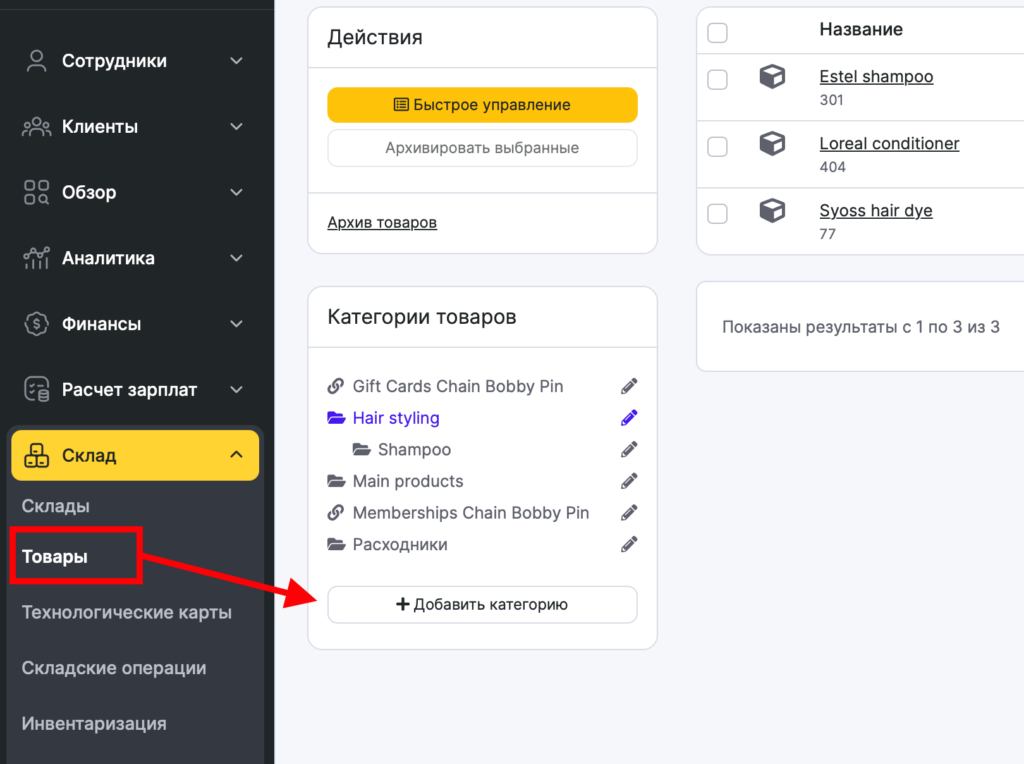Click Добавить категорию button
Image resolution: width=1024 pixels, height=764 pixels.
pos(482,604)
